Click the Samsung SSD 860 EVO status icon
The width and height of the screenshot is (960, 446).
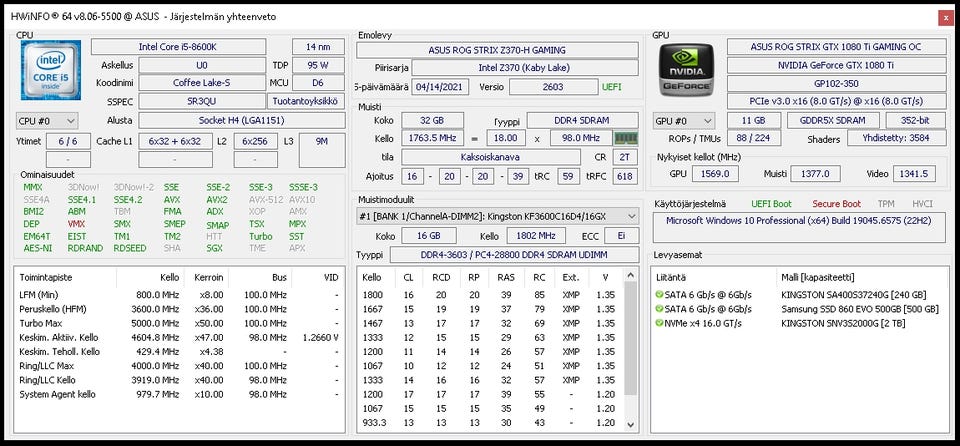click(x=659, y=310)
